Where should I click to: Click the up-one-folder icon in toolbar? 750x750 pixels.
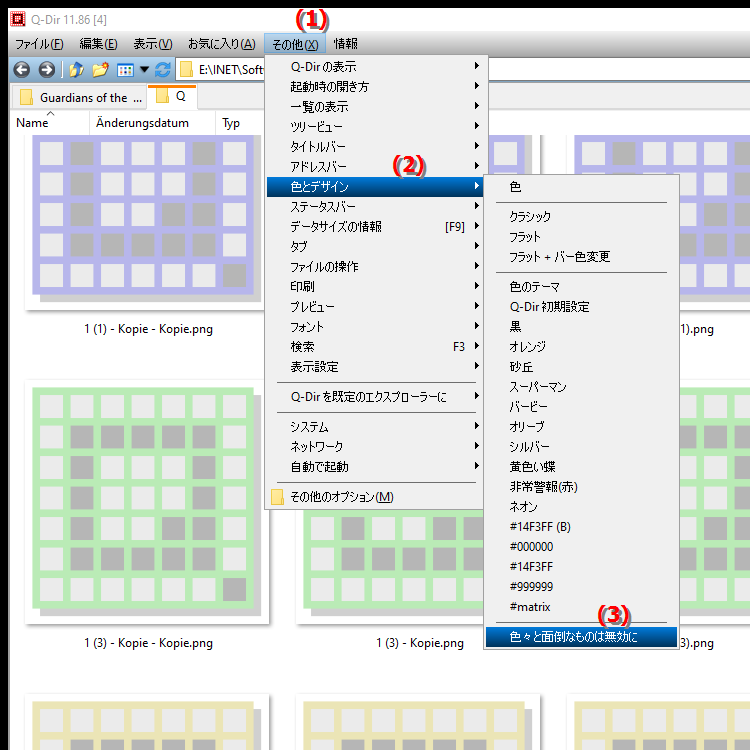click(x=77, y=70)
